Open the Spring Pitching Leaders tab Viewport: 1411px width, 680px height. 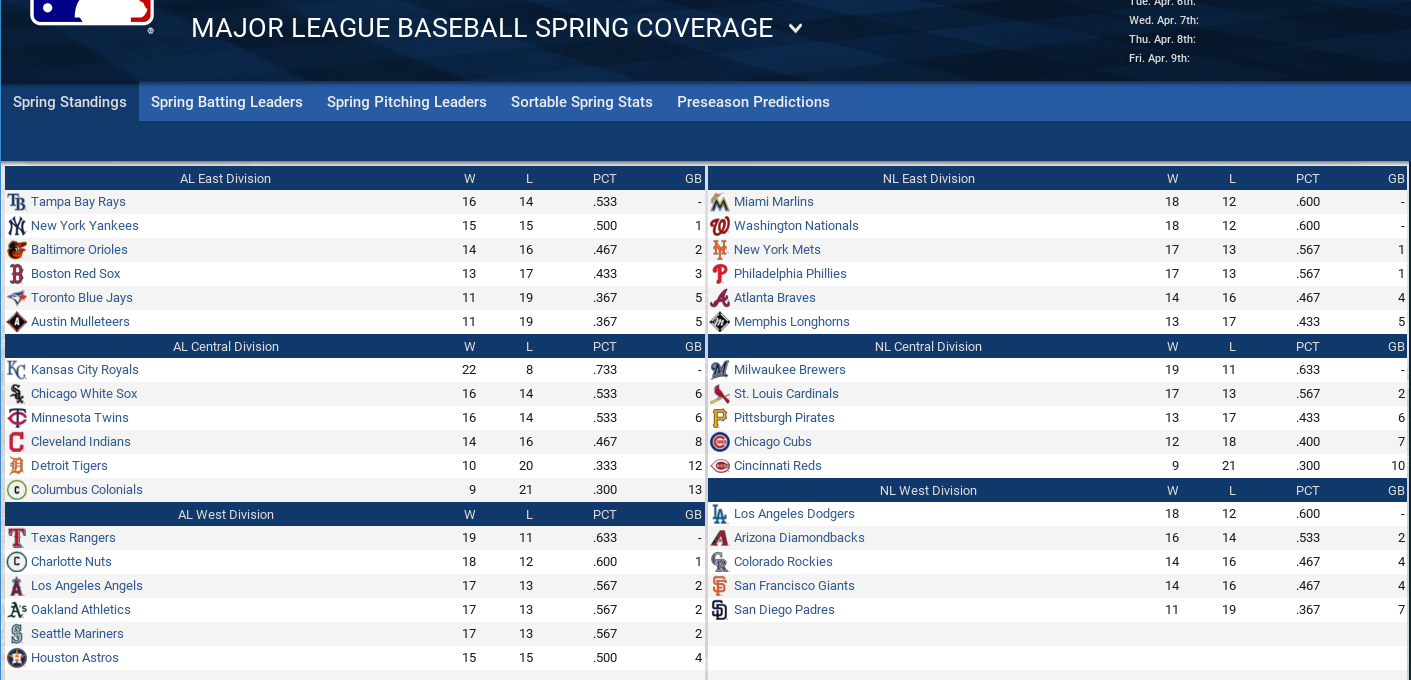(407, 102)
